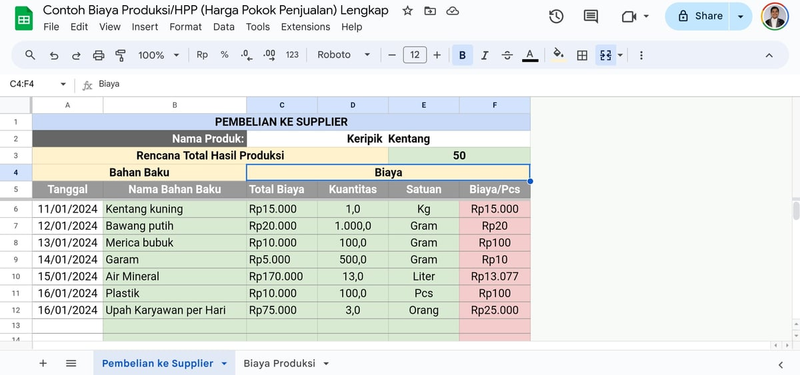Toggle strikethrough formatting
Image resolution: width=800 pixels, height=375 pixels.
[507, 55]
